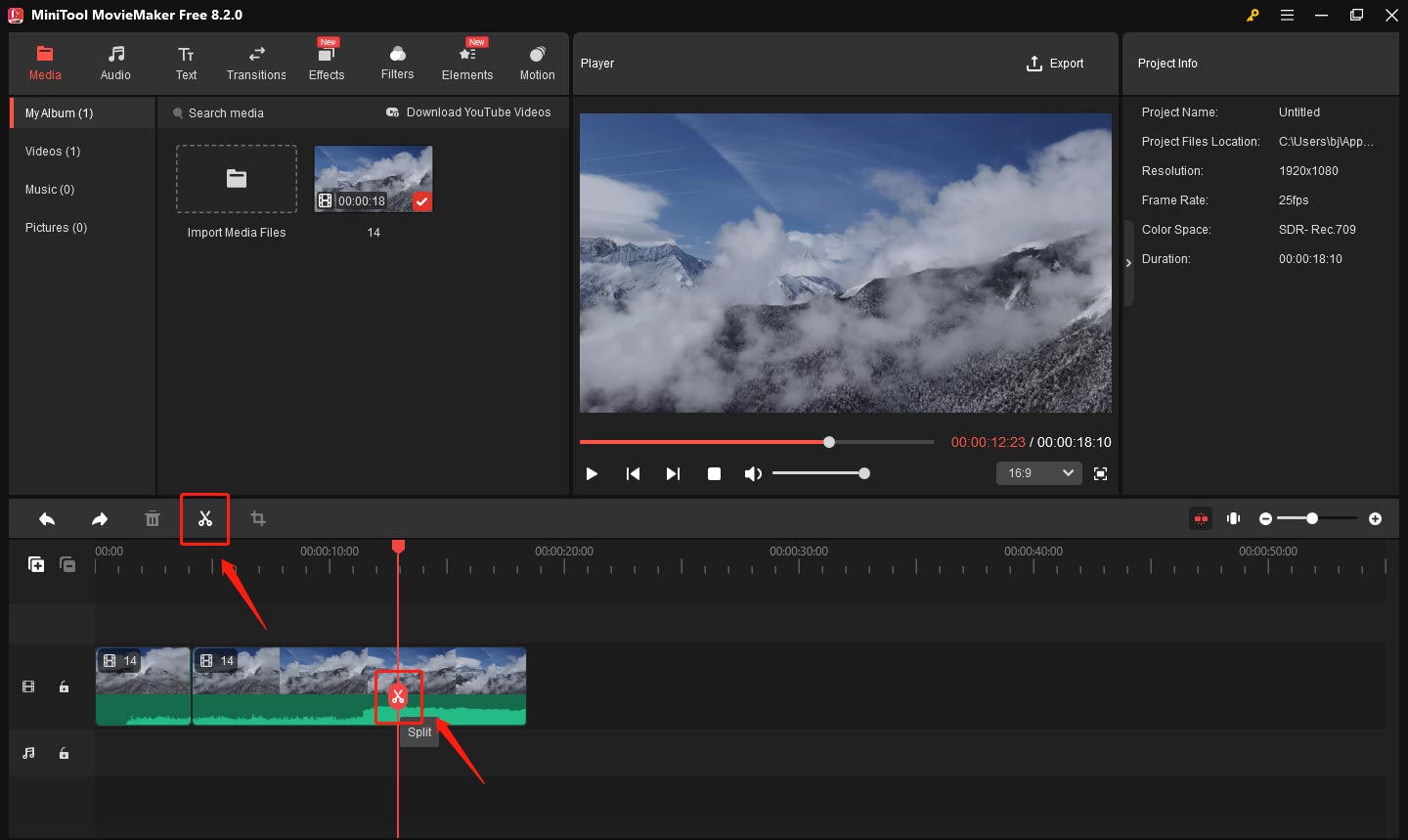The height and width of the screenshot is (840, 1408).
Task: Open the Filters tab
Action: click(397, 64)
